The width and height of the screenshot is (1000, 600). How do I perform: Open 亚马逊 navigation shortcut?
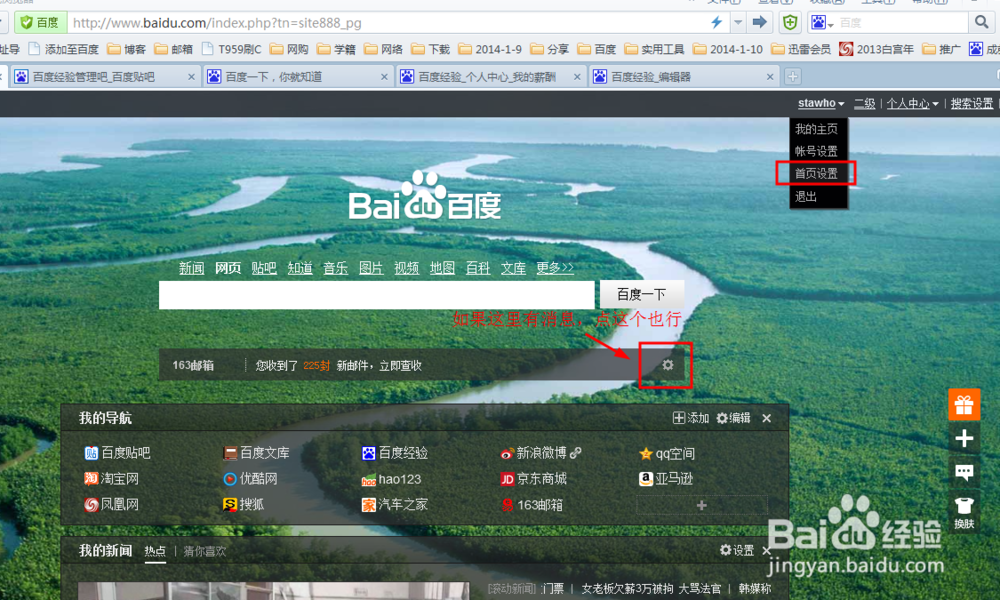coord(666,479)
